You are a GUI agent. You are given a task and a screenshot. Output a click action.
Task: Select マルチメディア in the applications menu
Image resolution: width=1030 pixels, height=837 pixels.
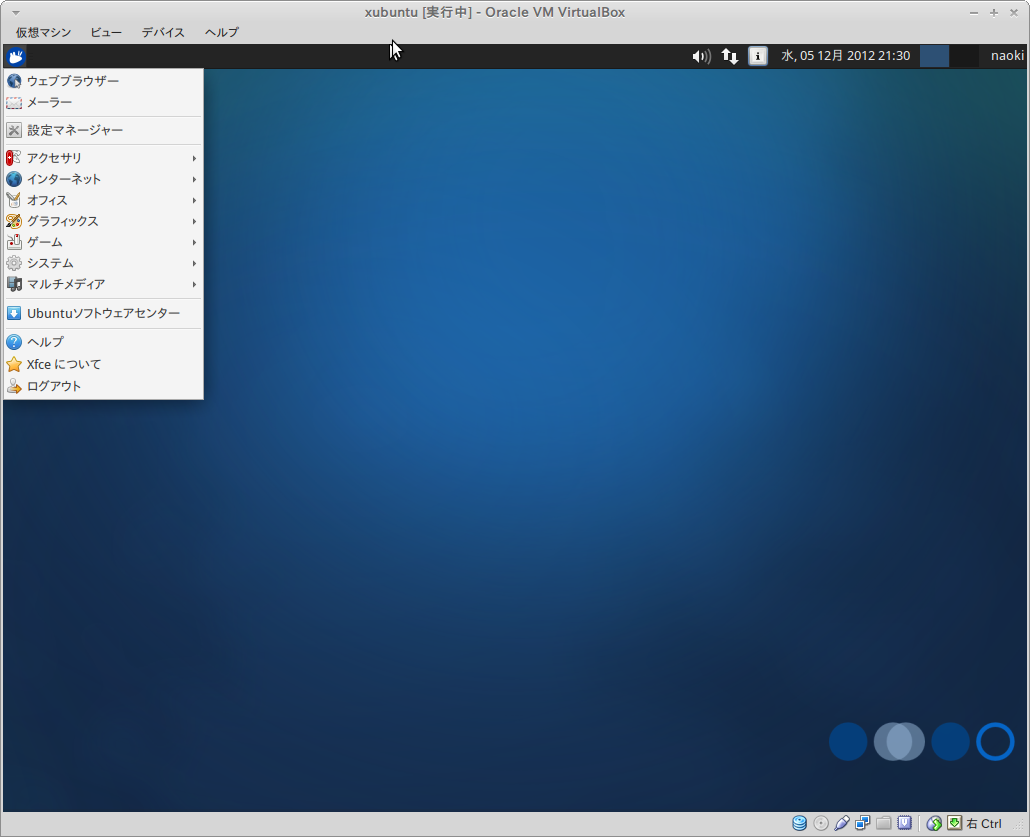pyautogui.click(x=103, y=284)
